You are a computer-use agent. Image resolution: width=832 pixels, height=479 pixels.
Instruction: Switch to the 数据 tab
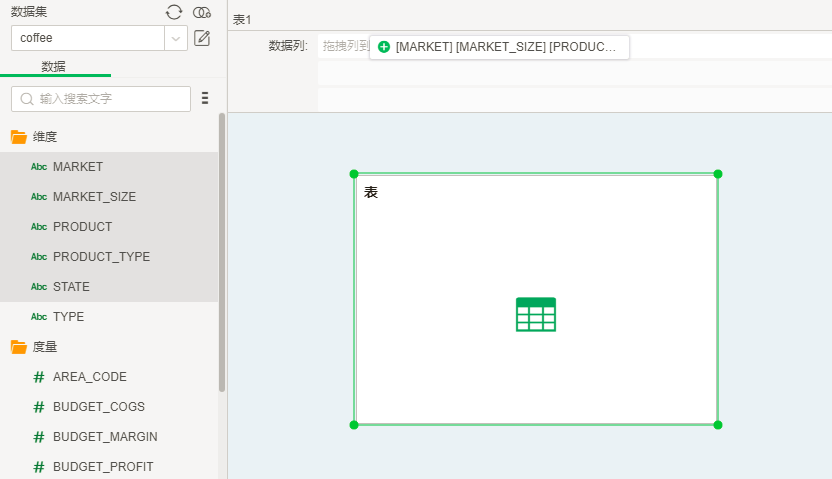coord(54,66)
